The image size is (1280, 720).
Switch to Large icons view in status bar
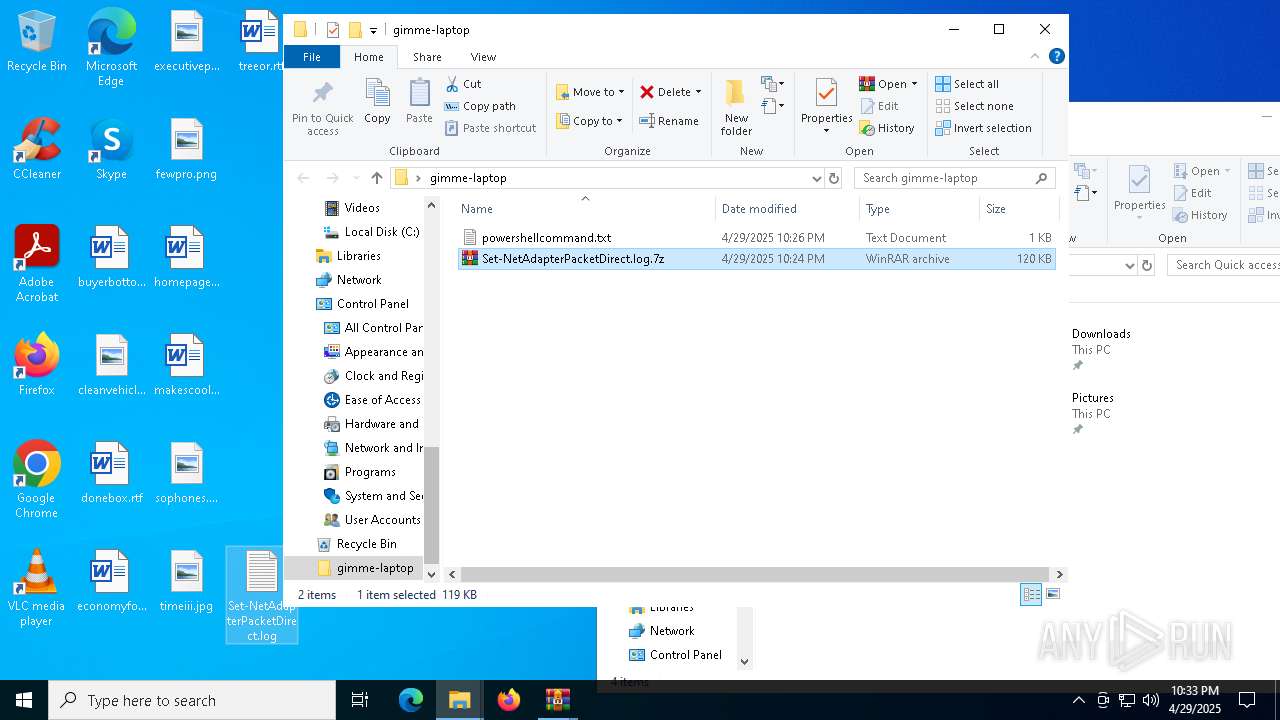[x=1052, y=594]
